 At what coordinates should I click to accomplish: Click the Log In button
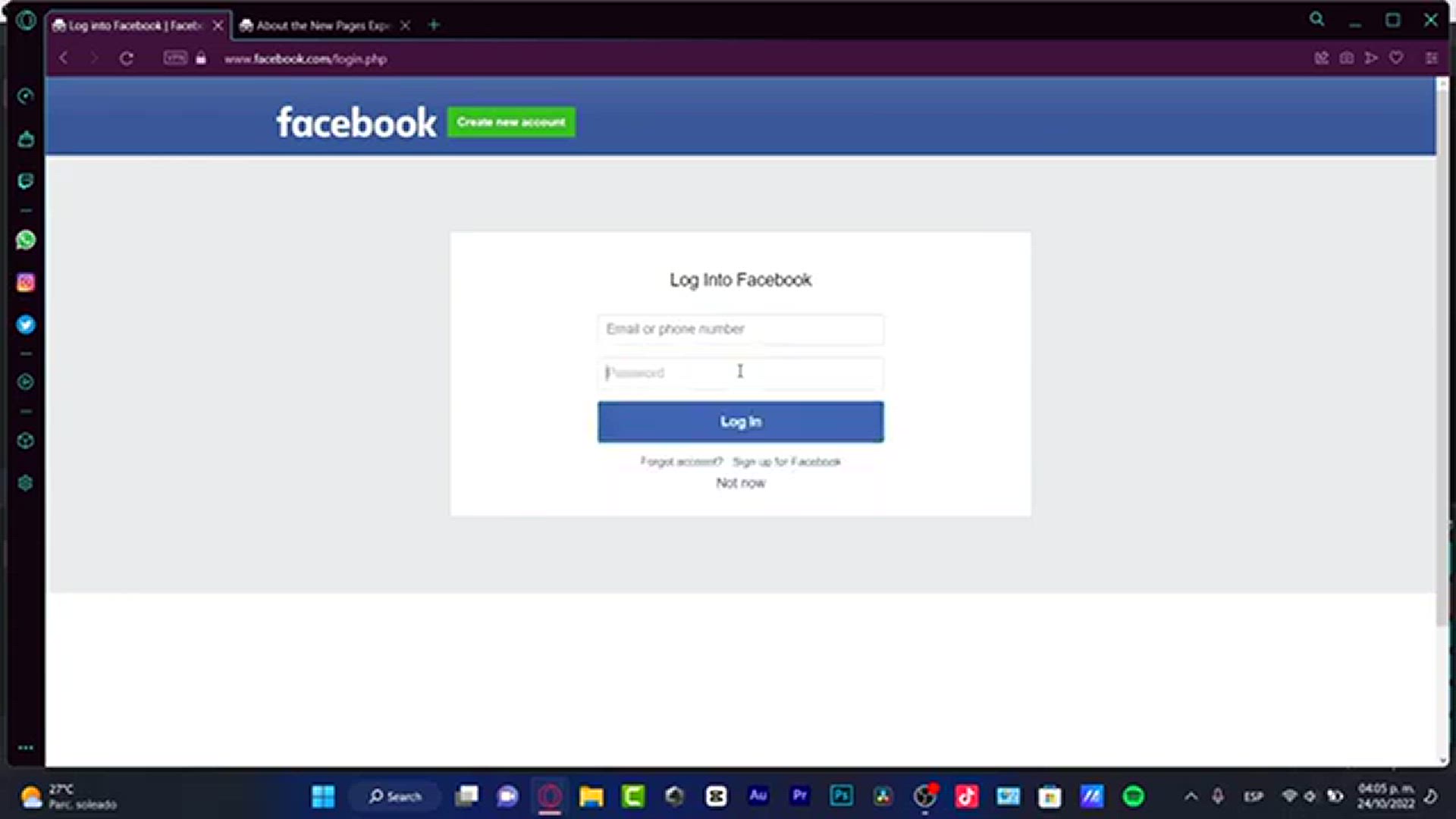740,422
